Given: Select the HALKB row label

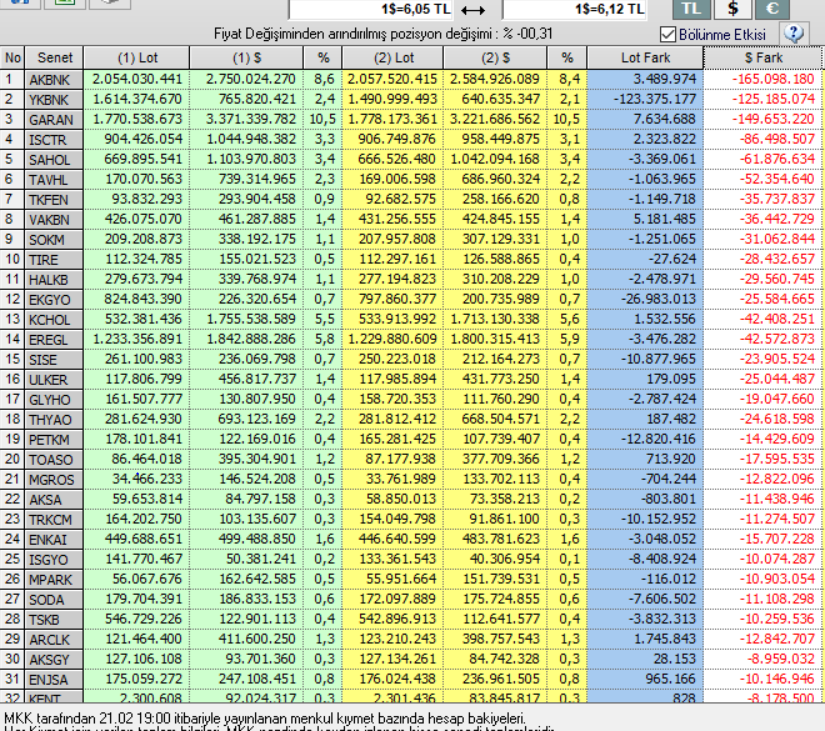Looking at the screenshot, I should tap(54, 280).
